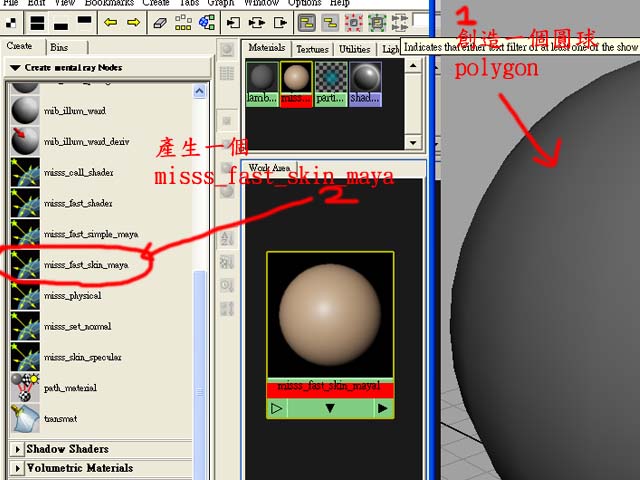Open the Window menu
The image size is (640, 480).
click(x=261, y=3)
